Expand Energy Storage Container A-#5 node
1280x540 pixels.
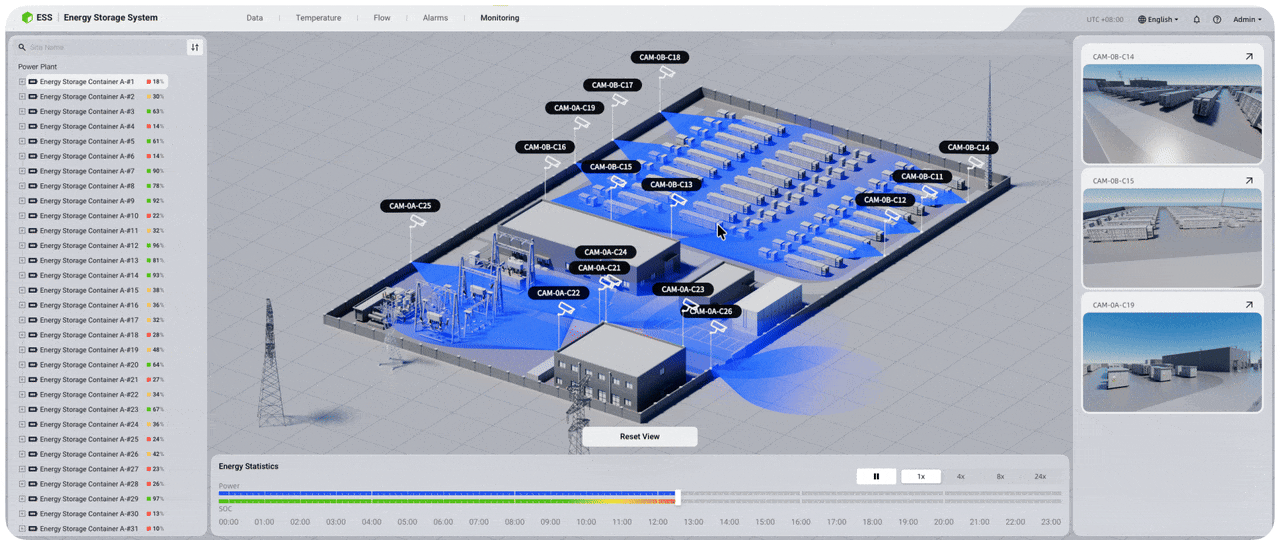point(22,141)
